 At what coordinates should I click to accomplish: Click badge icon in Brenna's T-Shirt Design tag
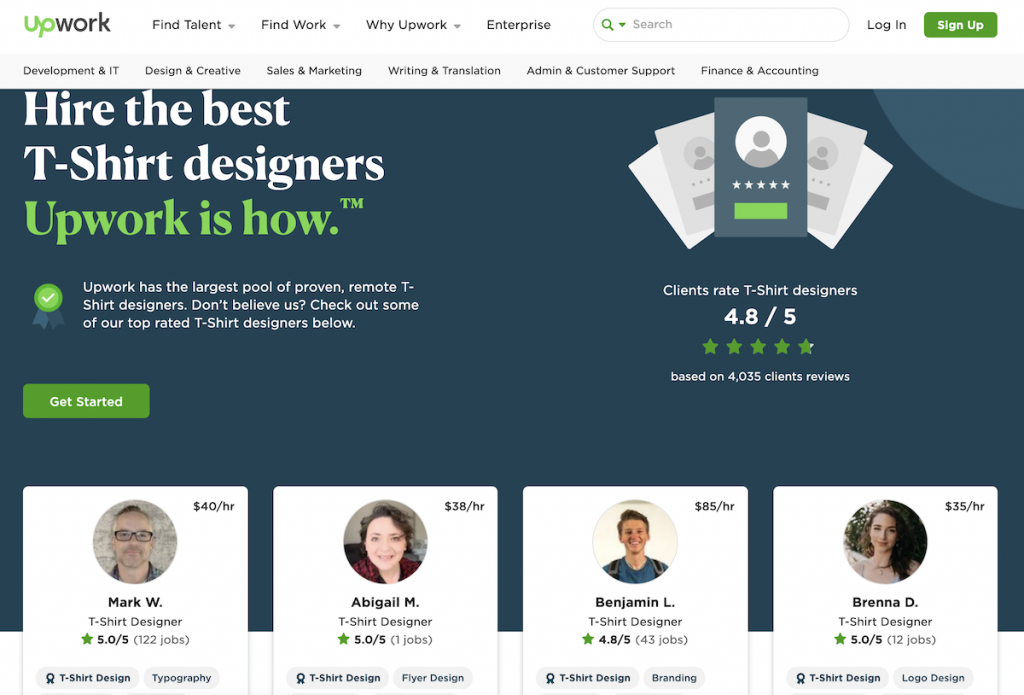coord(801,678)
